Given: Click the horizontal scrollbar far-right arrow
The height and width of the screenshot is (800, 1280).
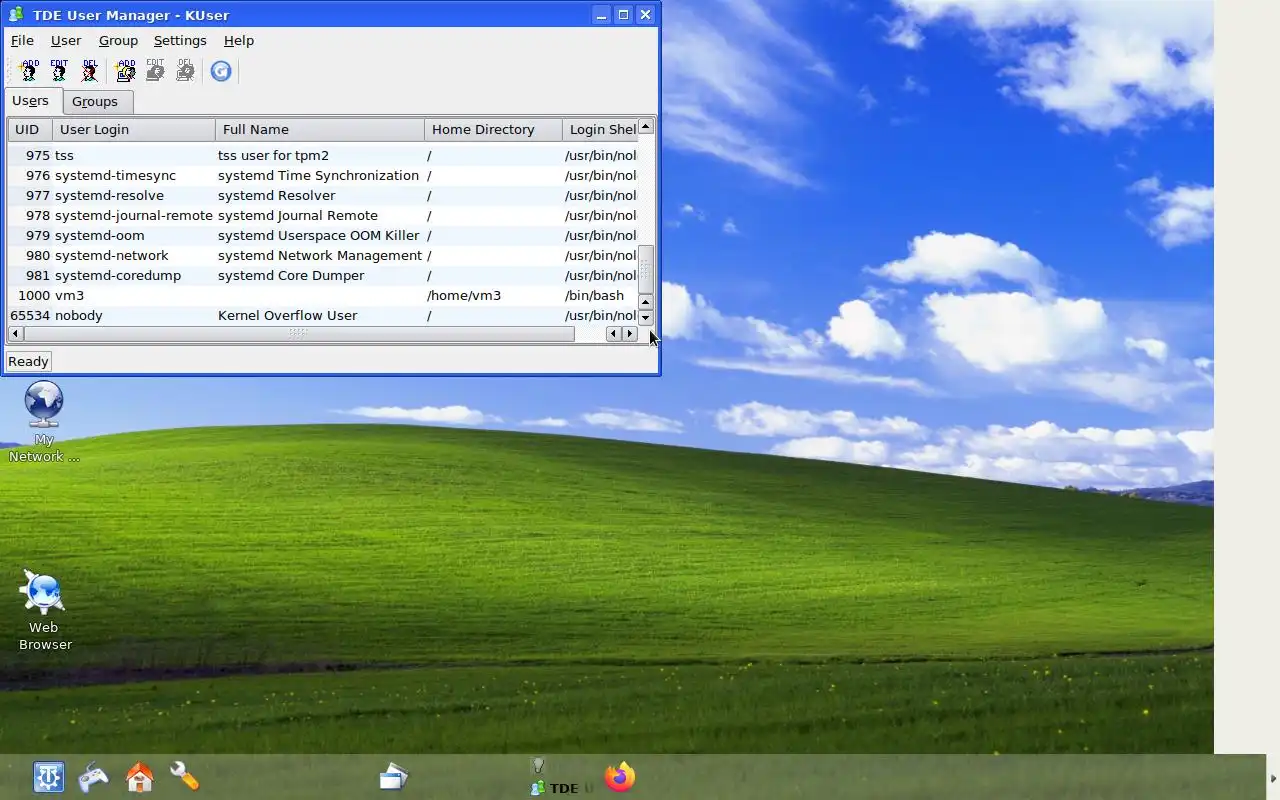Looking at the screenshot, I should click(x=630, y=334).
